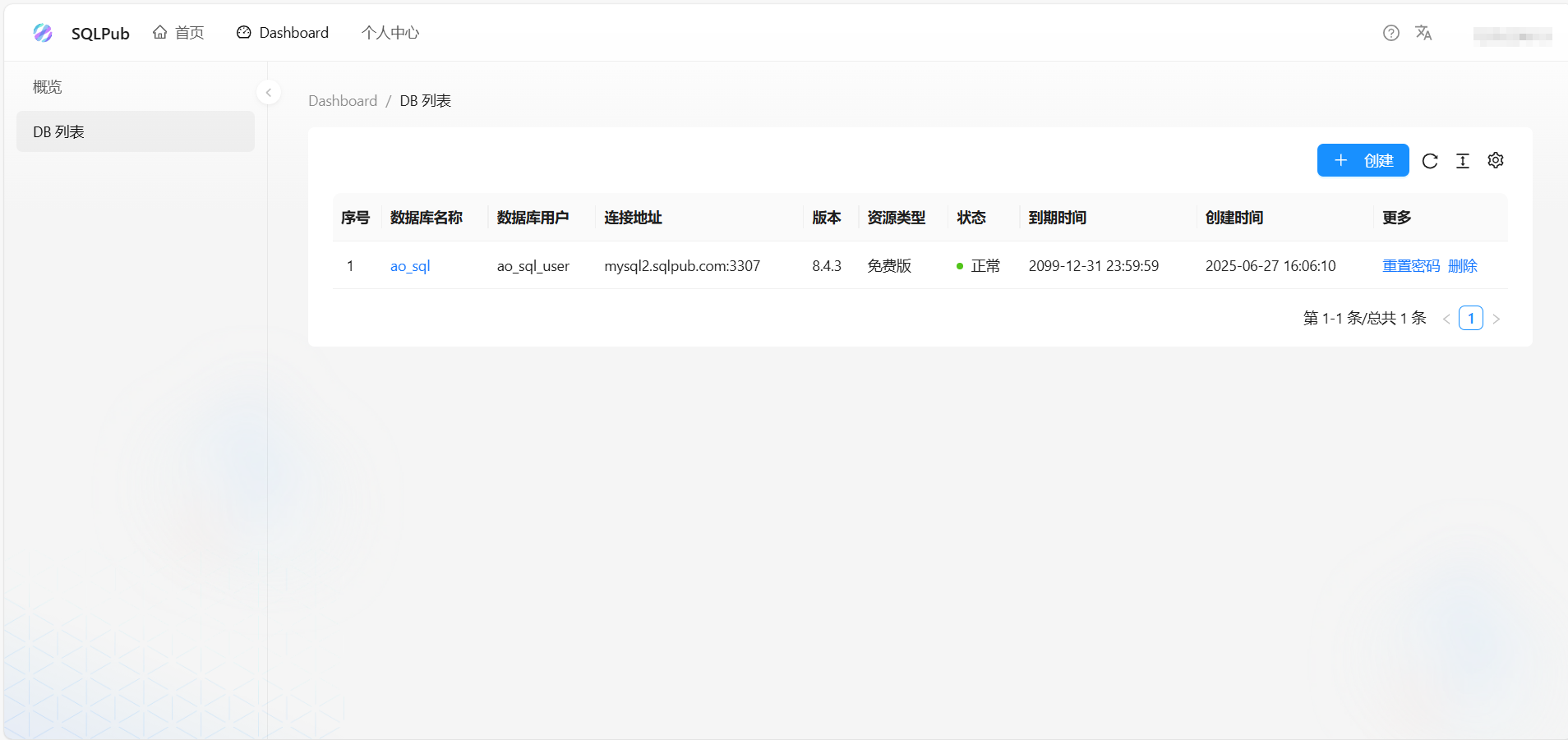The image size is (1568, 740).
Task: Navigate back via the Dashboard breadcrumb
Action: coord(343,100)
